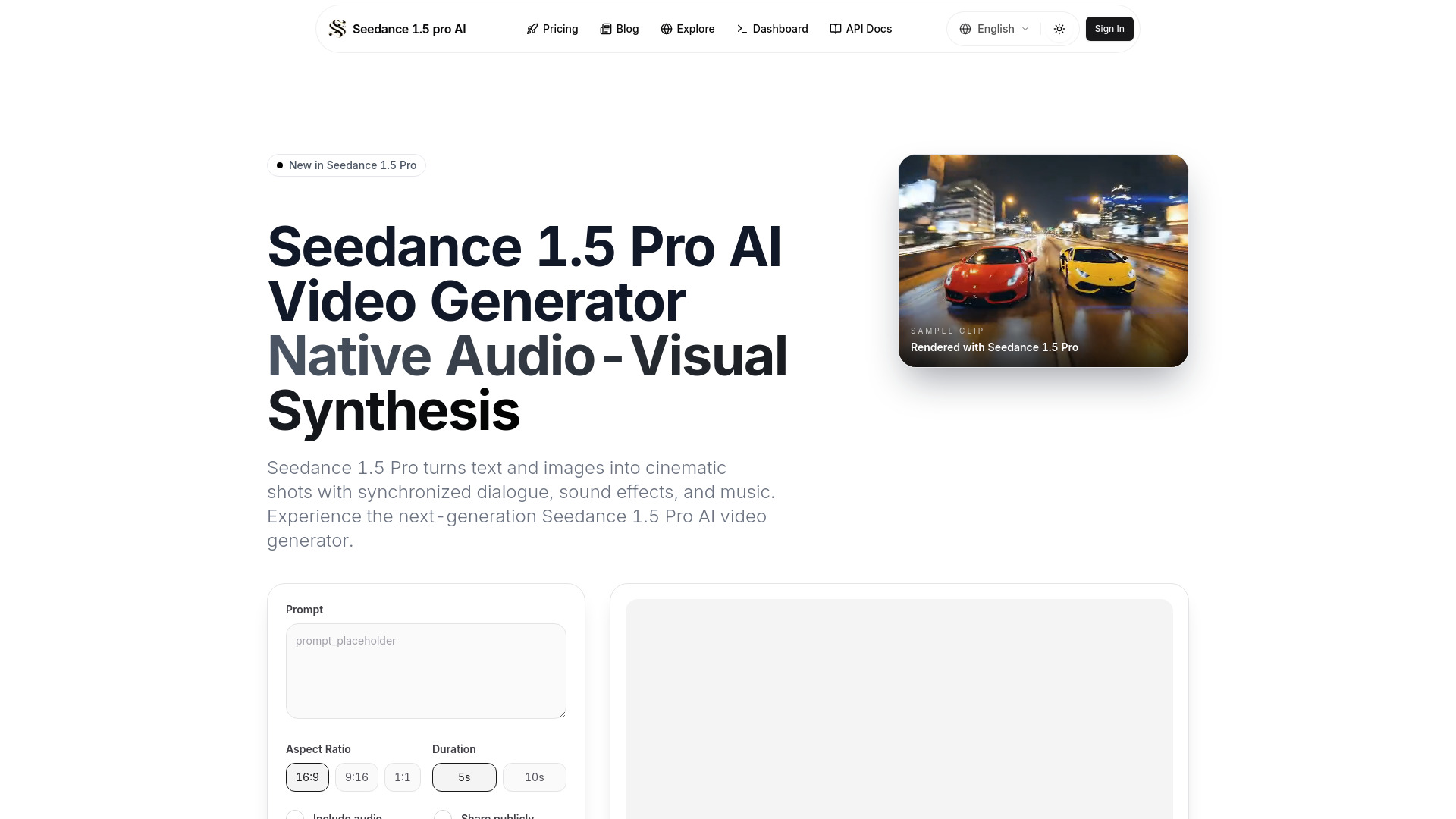The width and height of the screenshot is (1456, 819).
Task: Toggle the light/dark theme sun icon
Action: [1059, 29]
